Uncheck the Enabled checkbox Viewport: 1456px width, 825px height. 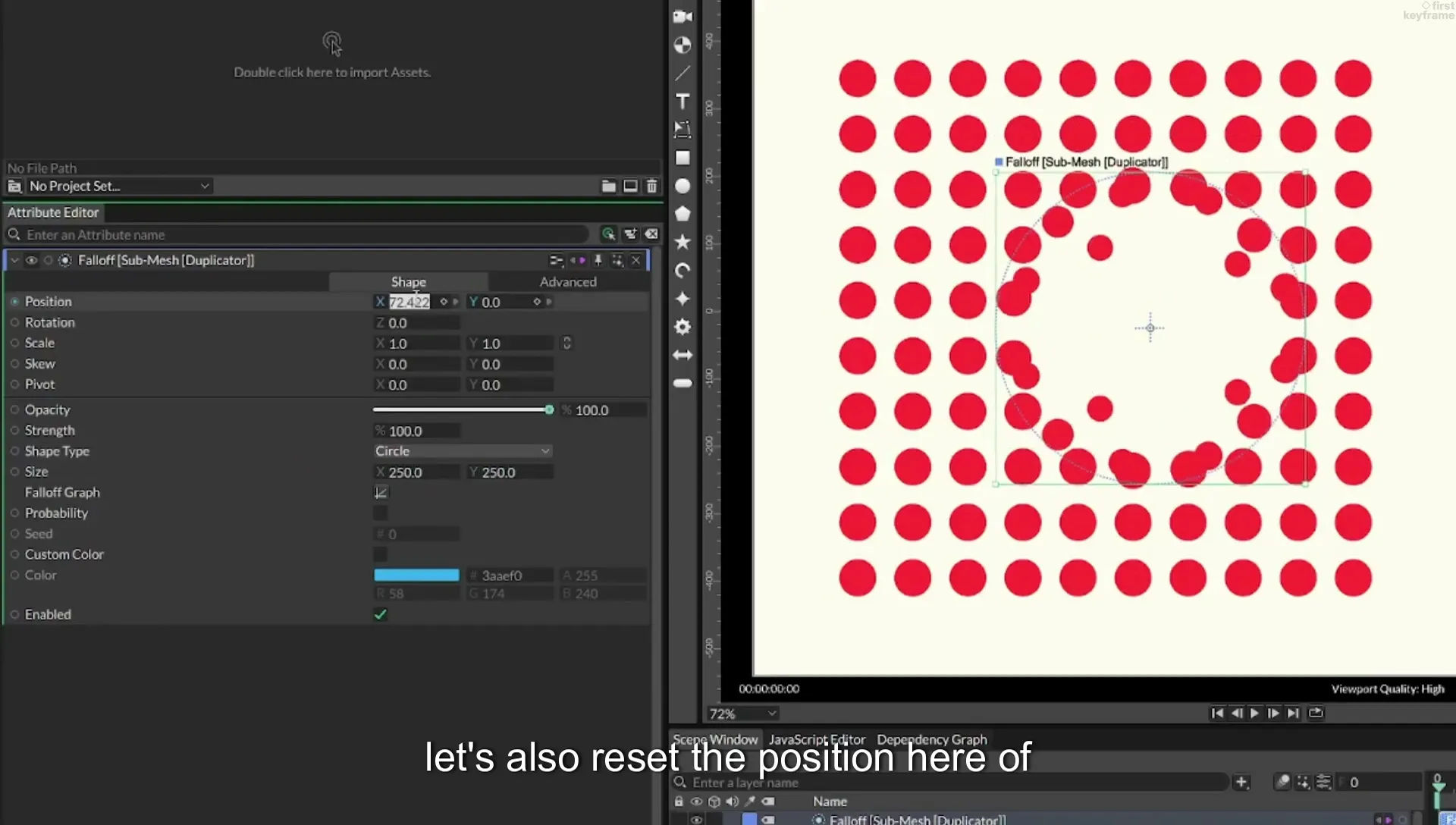pyautogui.click(x=381, y=614)
